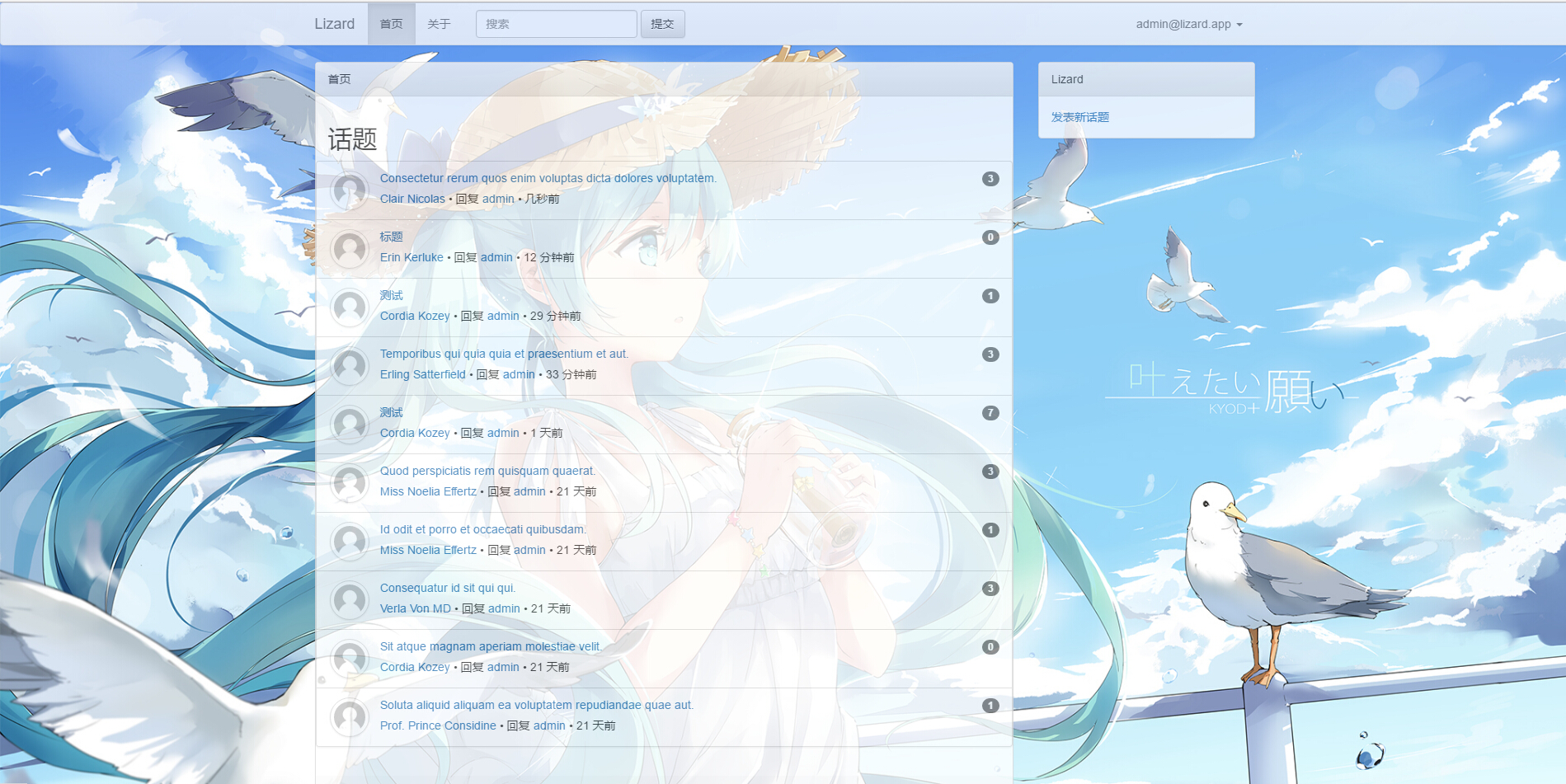Open the topic titled 标题
This screenshot has width=1566, height=784.
tap(391, 237)
